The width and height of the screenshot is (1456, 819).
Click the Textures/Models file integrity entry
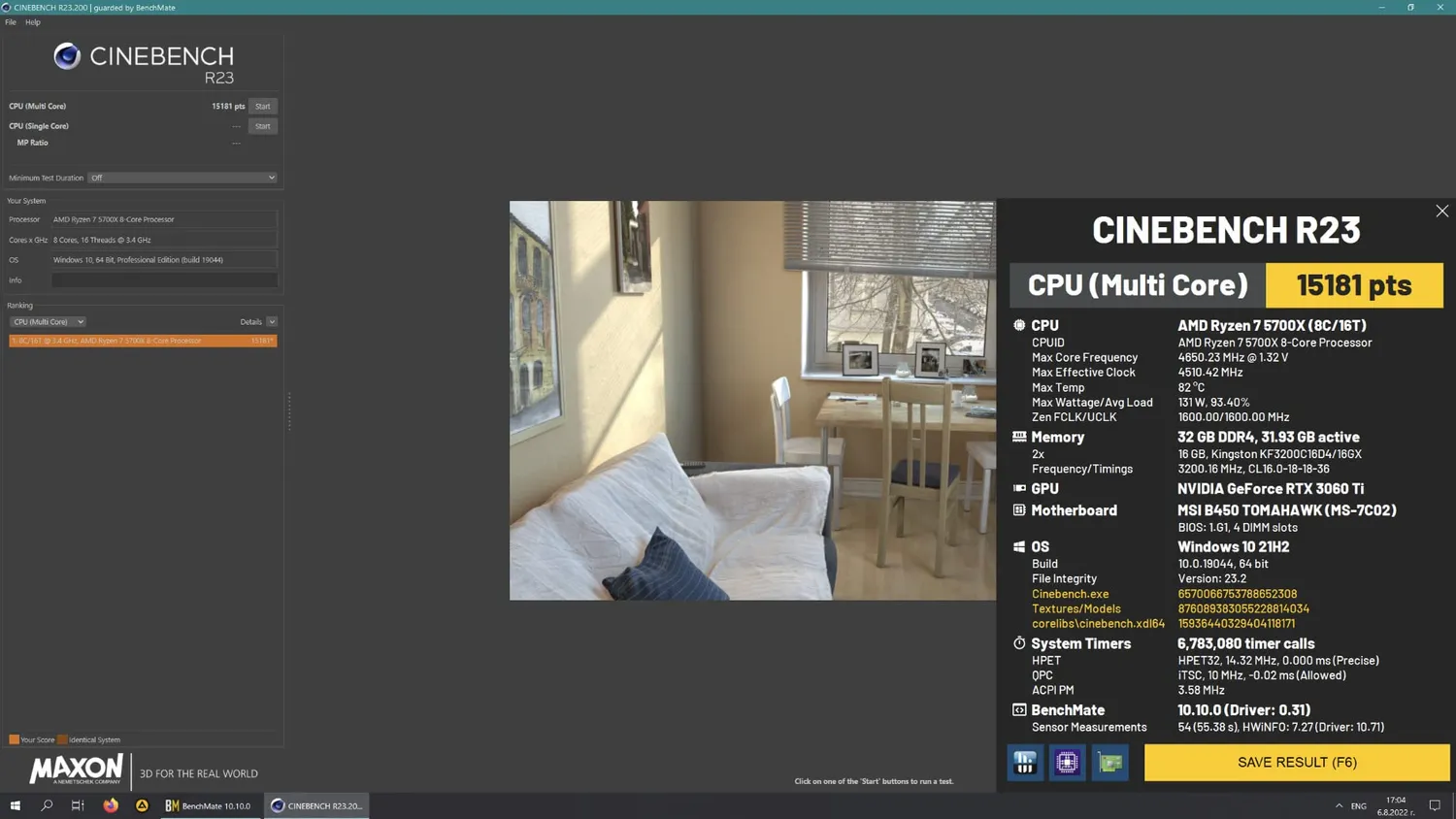(x=1075, y=608)
